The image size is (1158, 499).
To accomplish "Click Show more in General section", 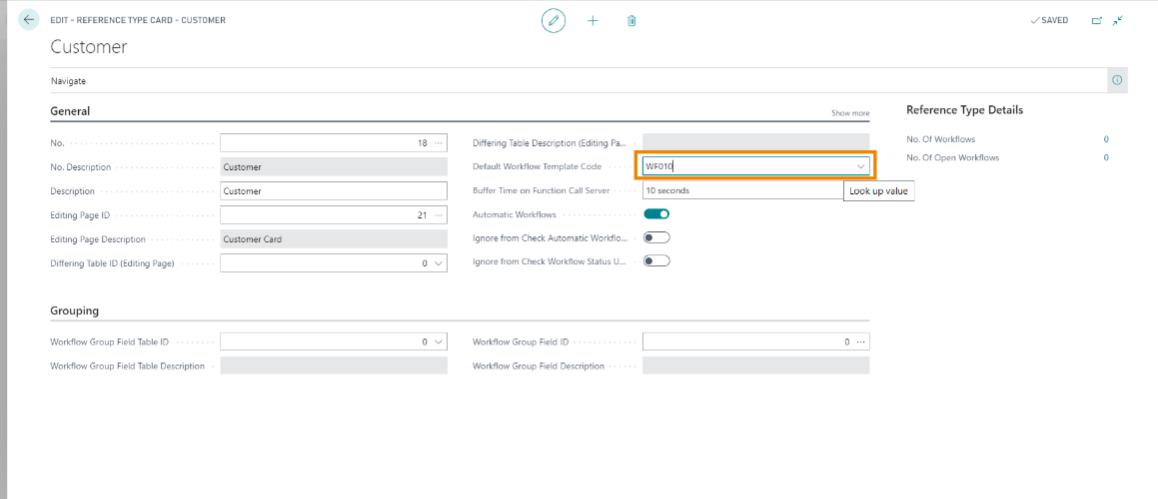I will coord(850,113).
